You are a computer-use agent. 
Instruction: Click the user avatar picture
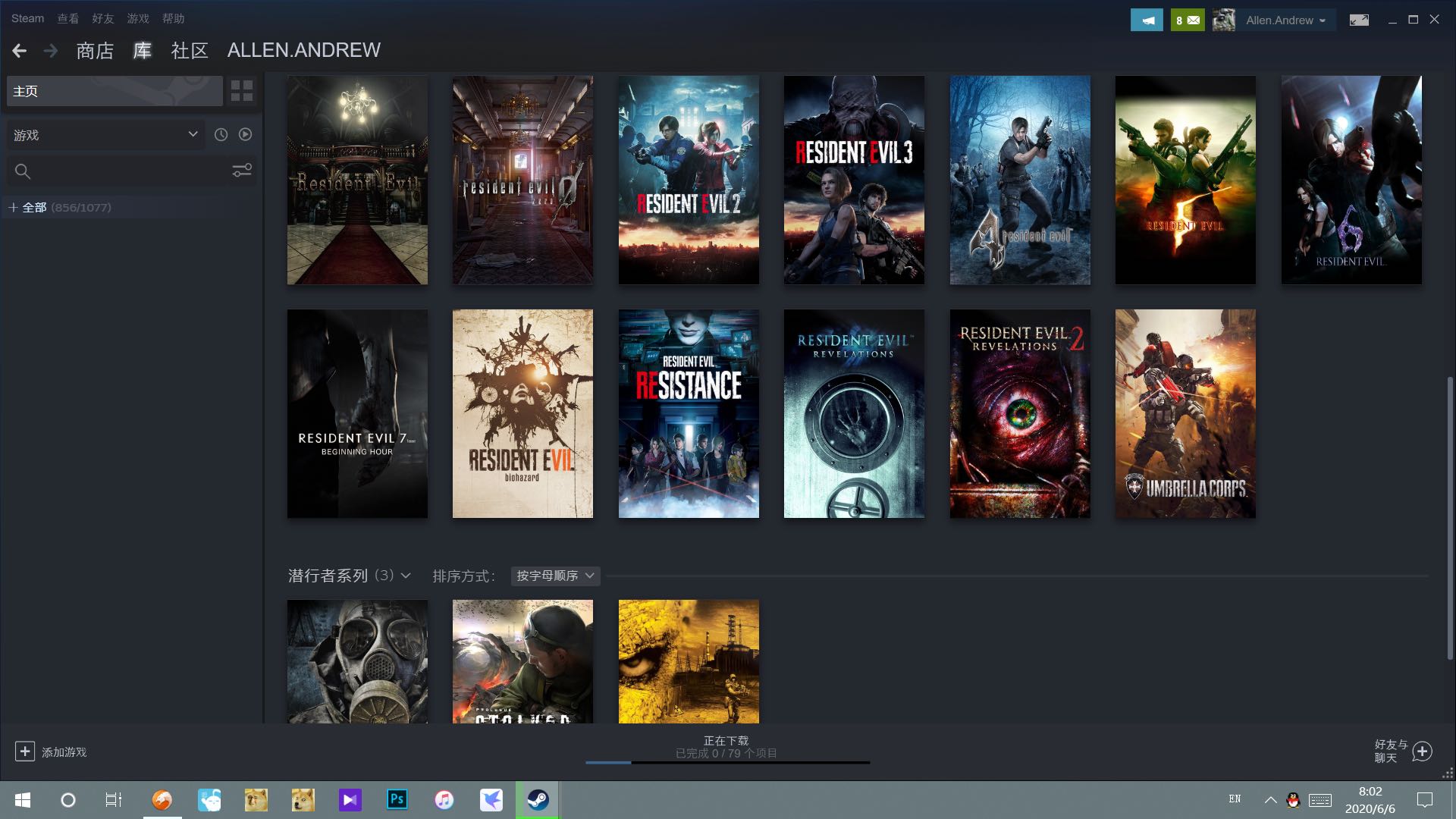point(1223,20)
